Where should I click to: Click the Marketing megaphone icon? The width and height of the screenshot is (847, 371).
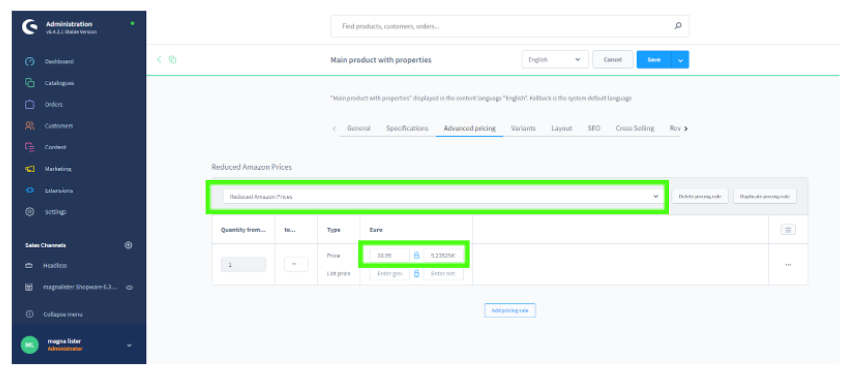(30, 169)
